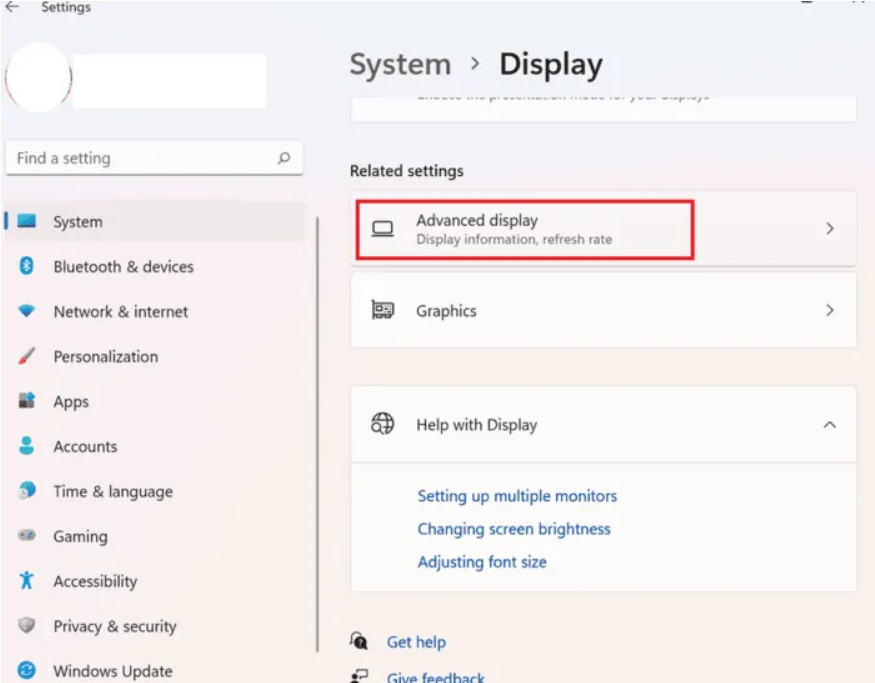Click the Network & internet wifi icon
Screen dimensions: 875x683
point(27,312)
